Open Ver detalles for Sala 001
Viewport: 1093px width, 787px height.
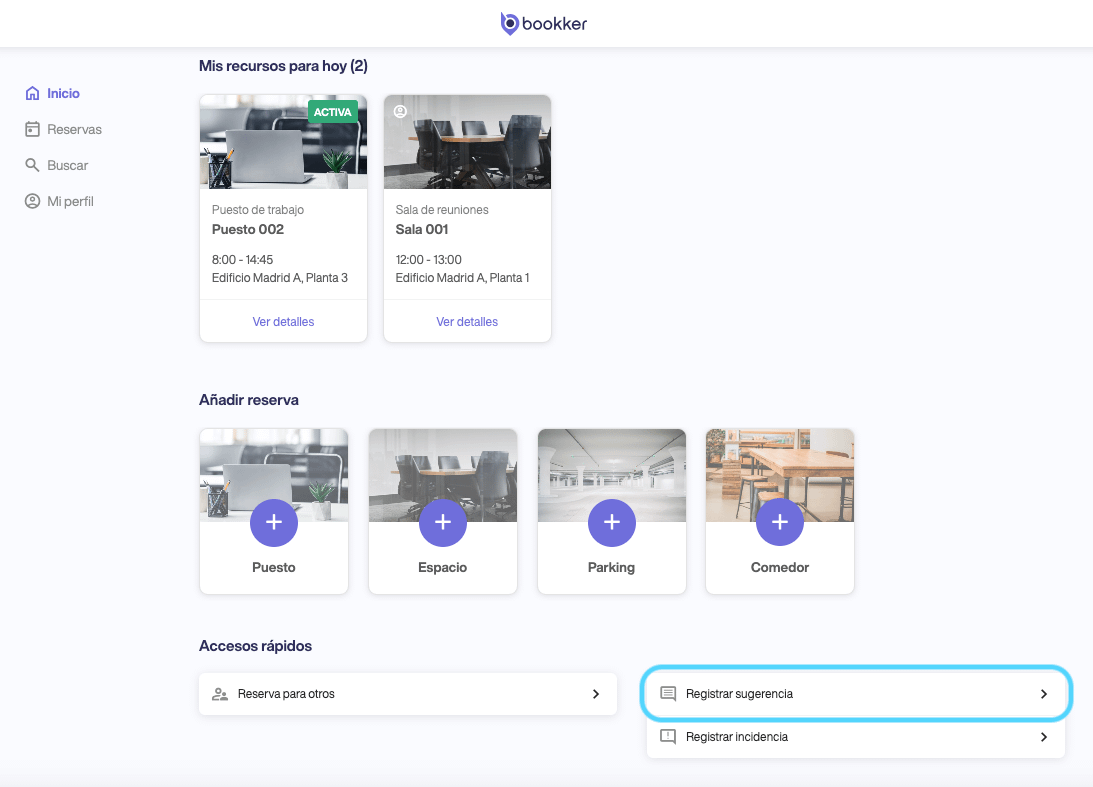pyautogui.click(x=467, y=322)
